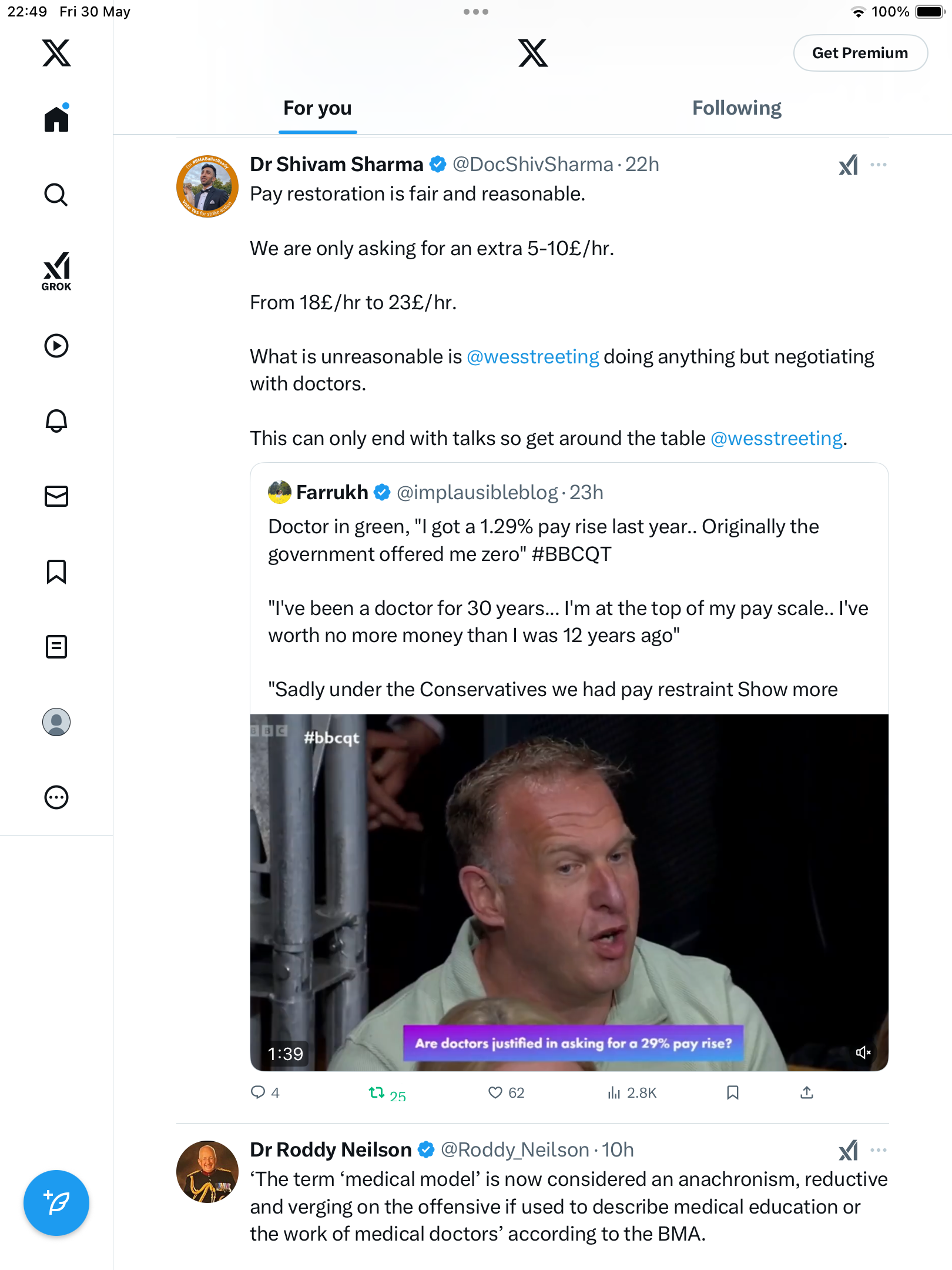This screenshot has width=952, height=1270.
Task: Open Lists icon in sidebar
Action: click(56, 647)
